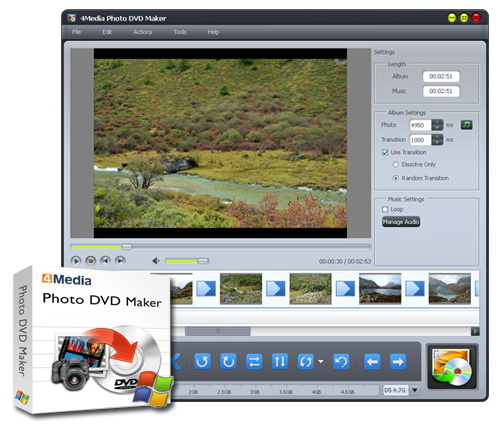
Task: Click the 00:00:30 / 00:02:53 time display
Action: [x=345, y=261]
